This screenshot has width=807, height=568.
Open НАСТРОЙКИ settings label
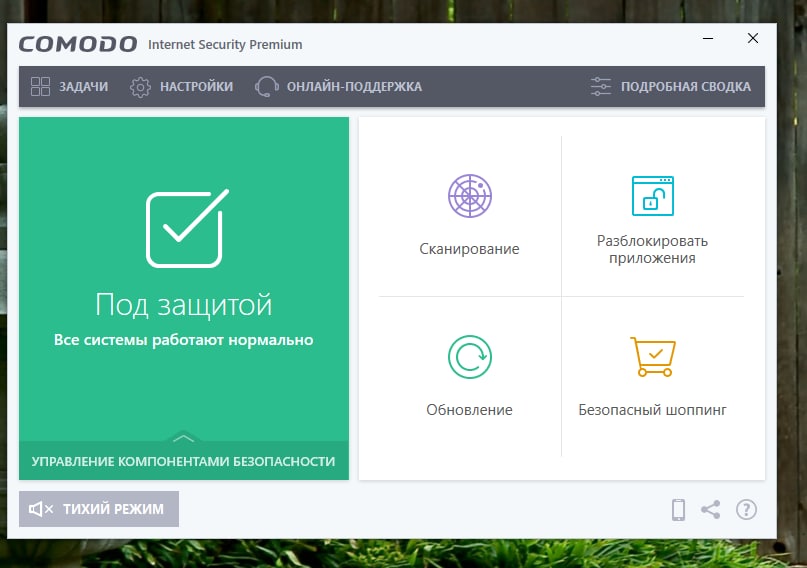pos(197,87)
